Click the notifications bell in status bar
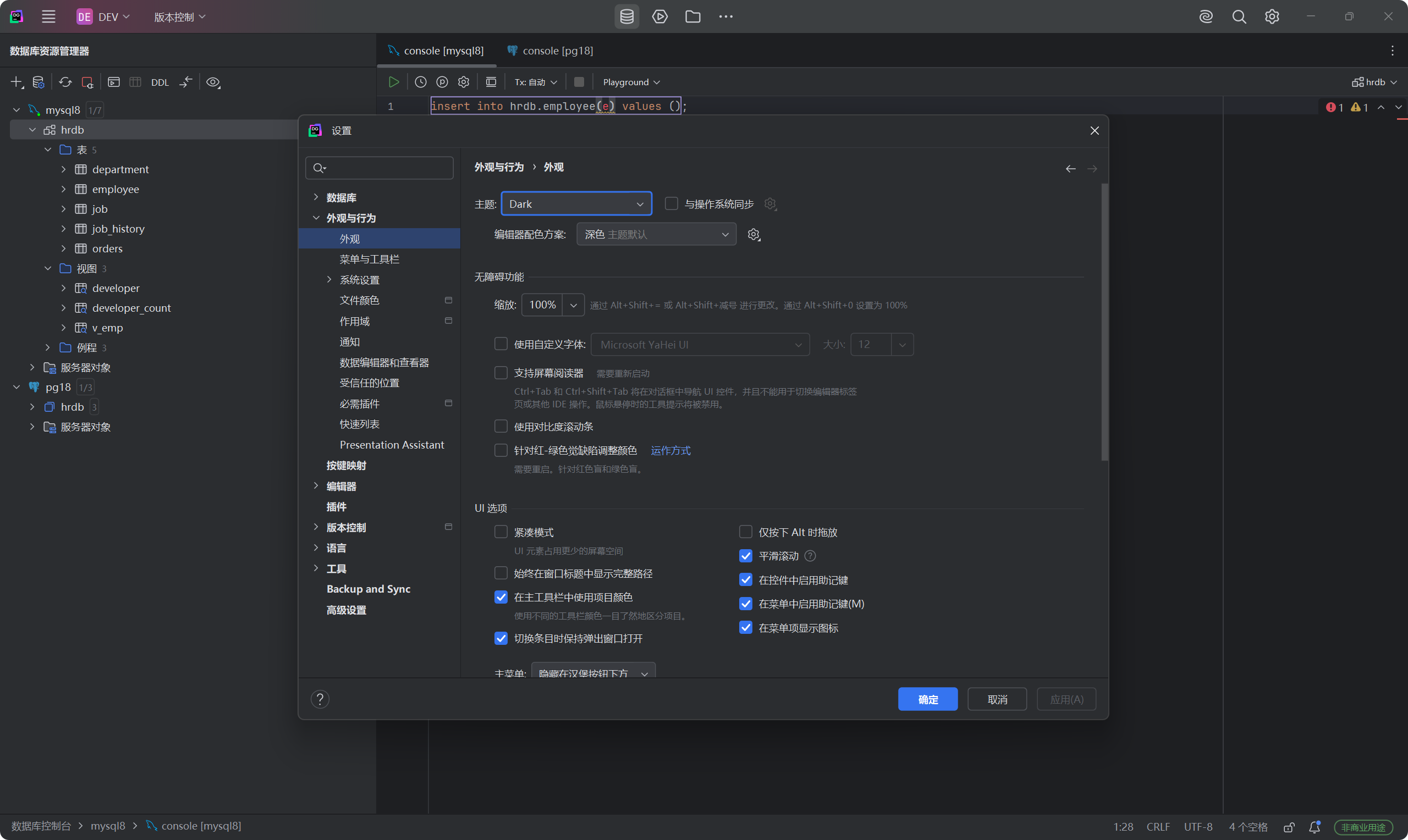The image size is (1408, 840). pyautogui.click(x=1314, y=826)
